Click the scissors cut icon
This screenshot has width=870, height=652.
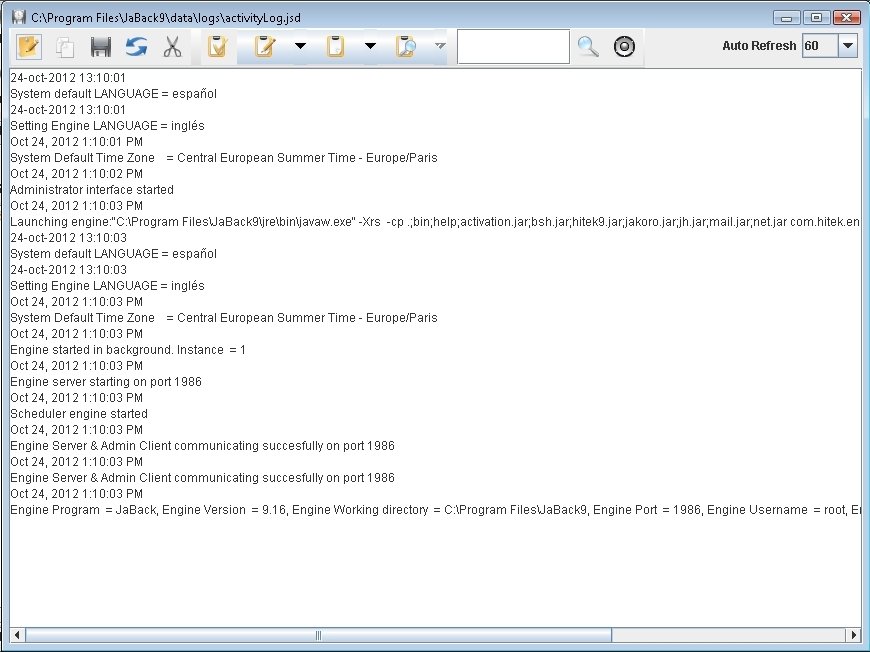coord(173,47)
